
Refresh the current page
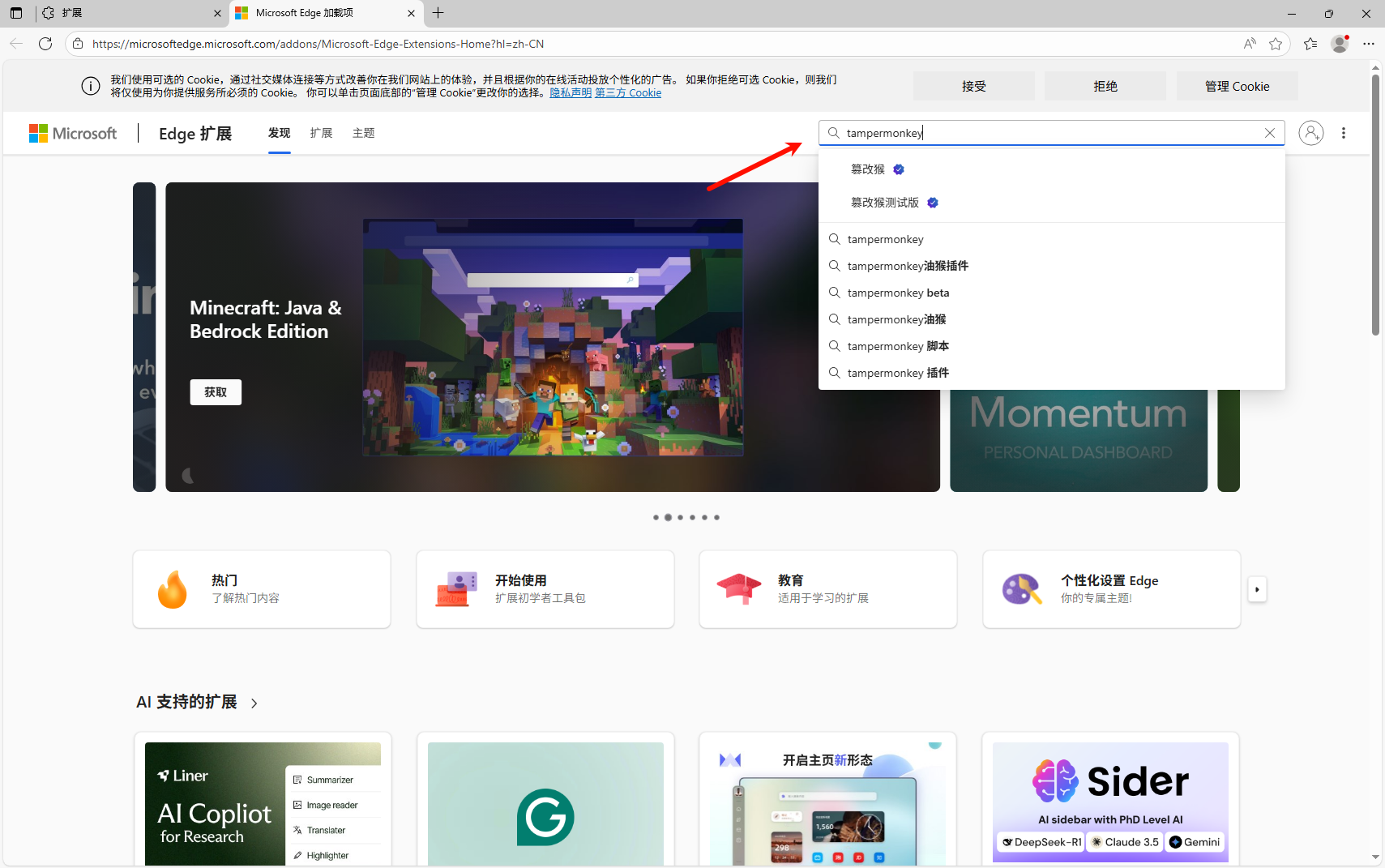45,44
